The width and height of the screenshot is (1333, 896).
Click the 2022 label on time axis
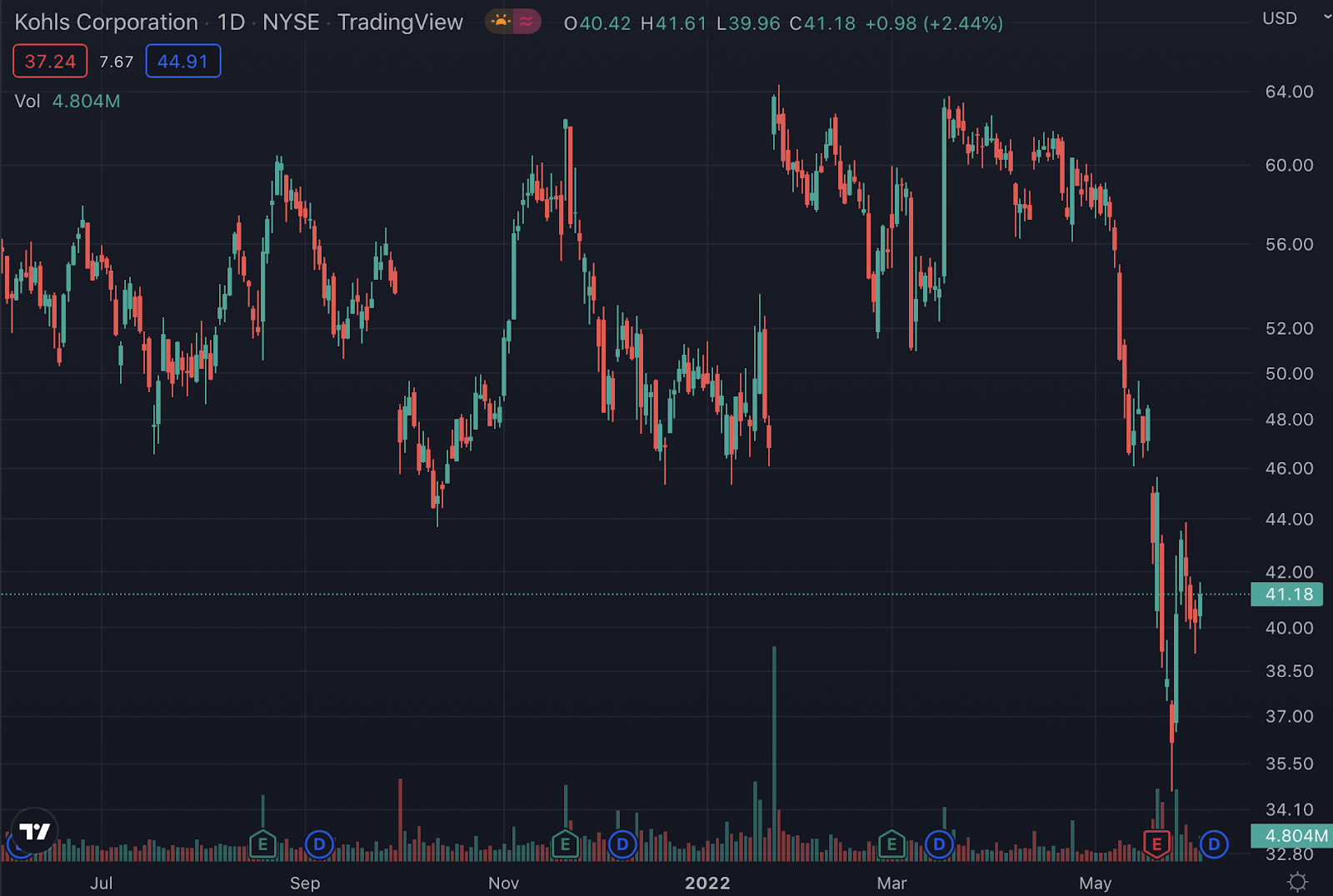point(707,883)
